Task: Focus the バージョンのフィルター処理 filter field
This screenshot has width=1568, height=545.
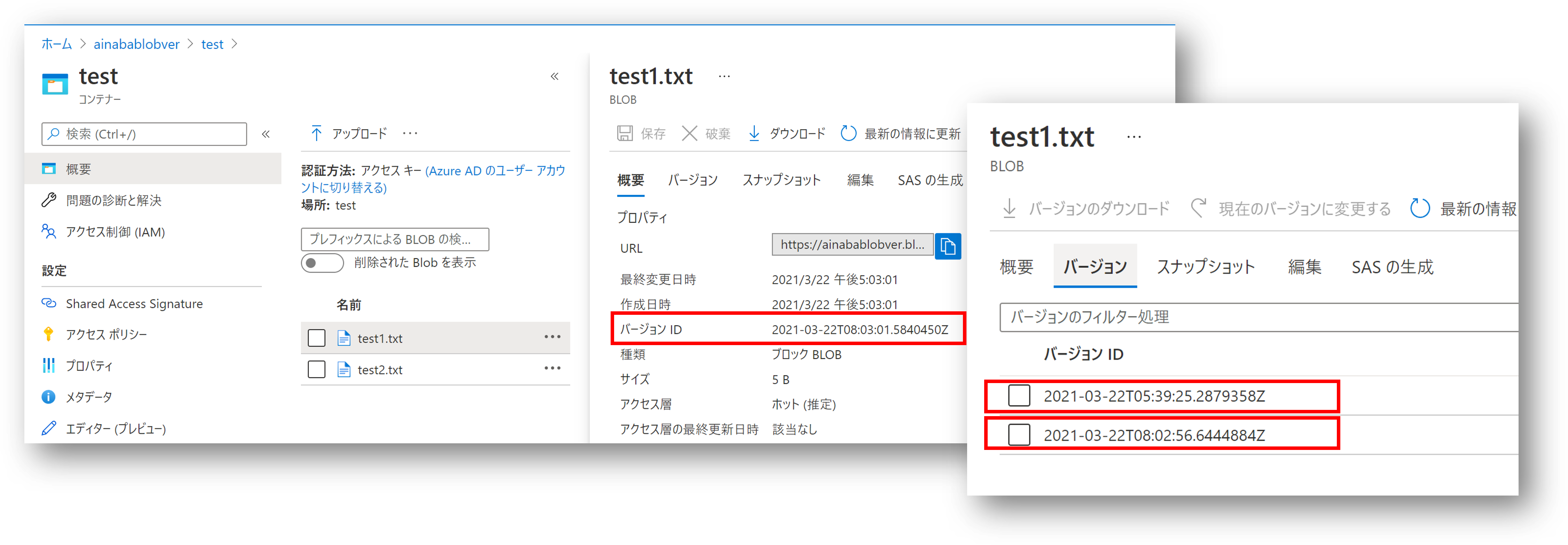Action: coord(1259,317)
